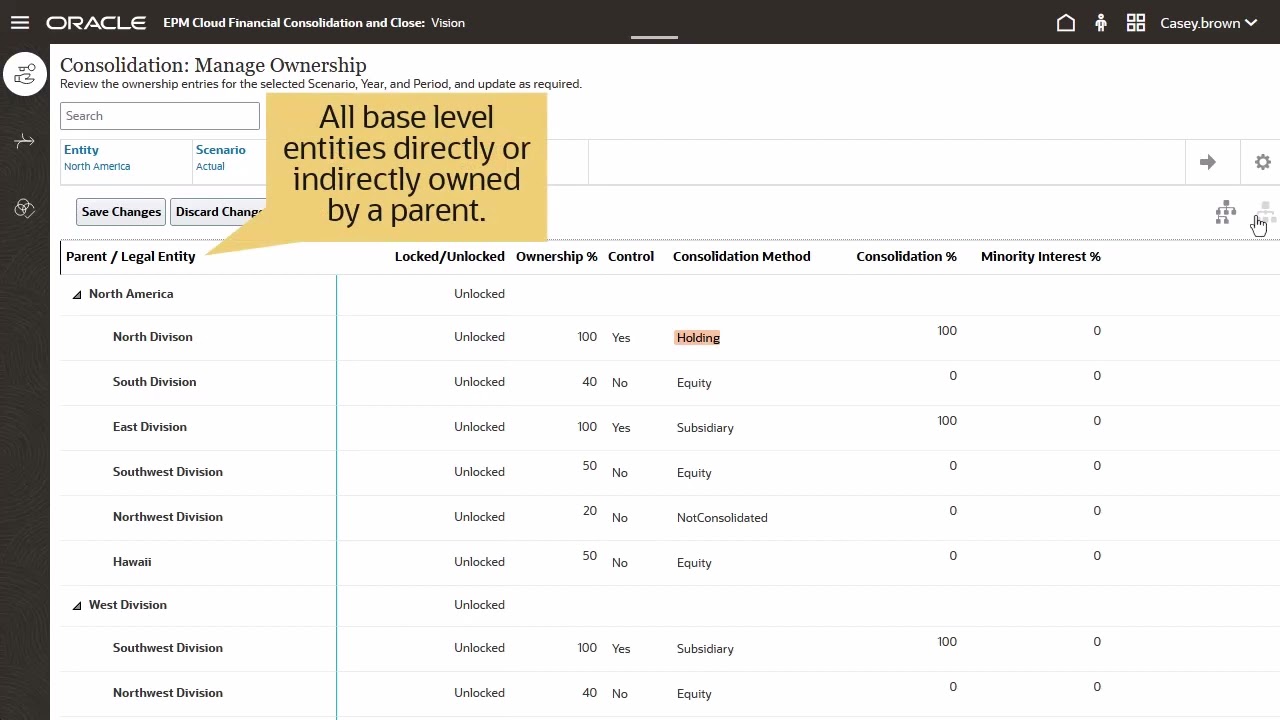1280x720 pixels.
Task: Select the North America tree row
Action: click(131, 294)
